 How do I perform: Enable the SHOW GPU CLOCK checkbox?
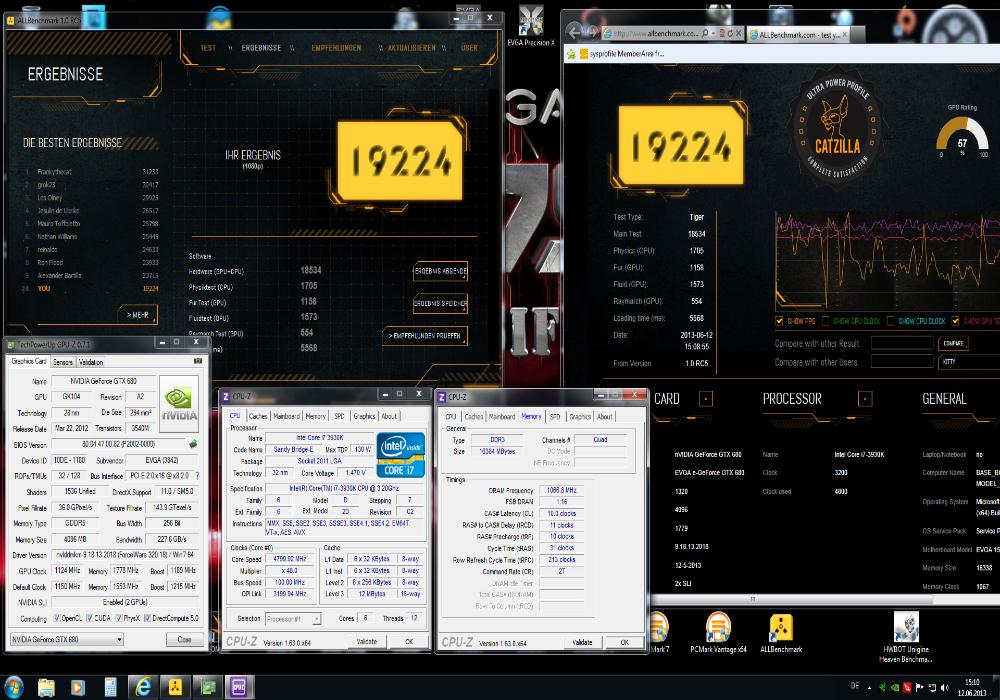825,321
